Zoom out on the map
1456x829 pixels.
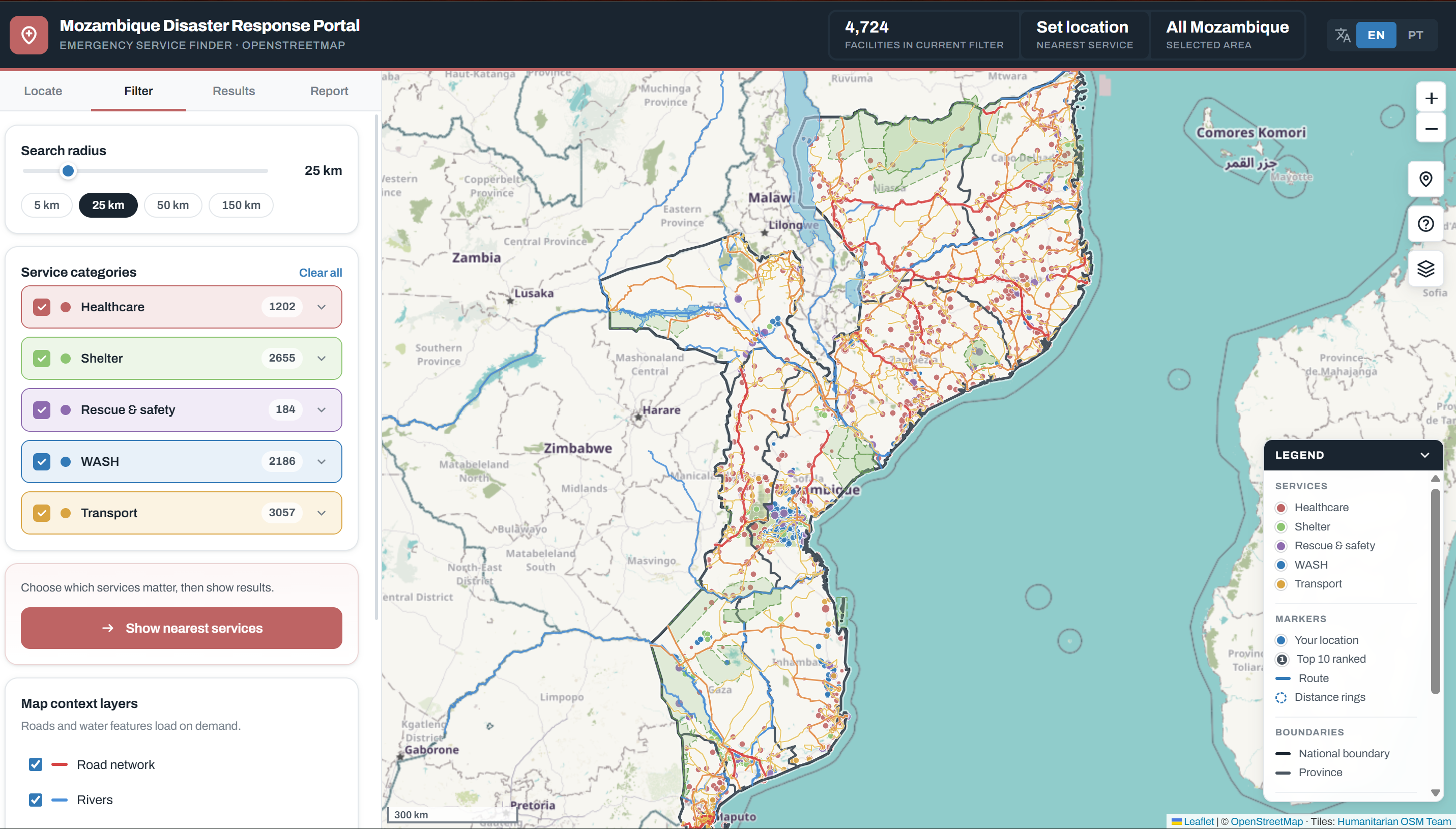[1431, 129]
